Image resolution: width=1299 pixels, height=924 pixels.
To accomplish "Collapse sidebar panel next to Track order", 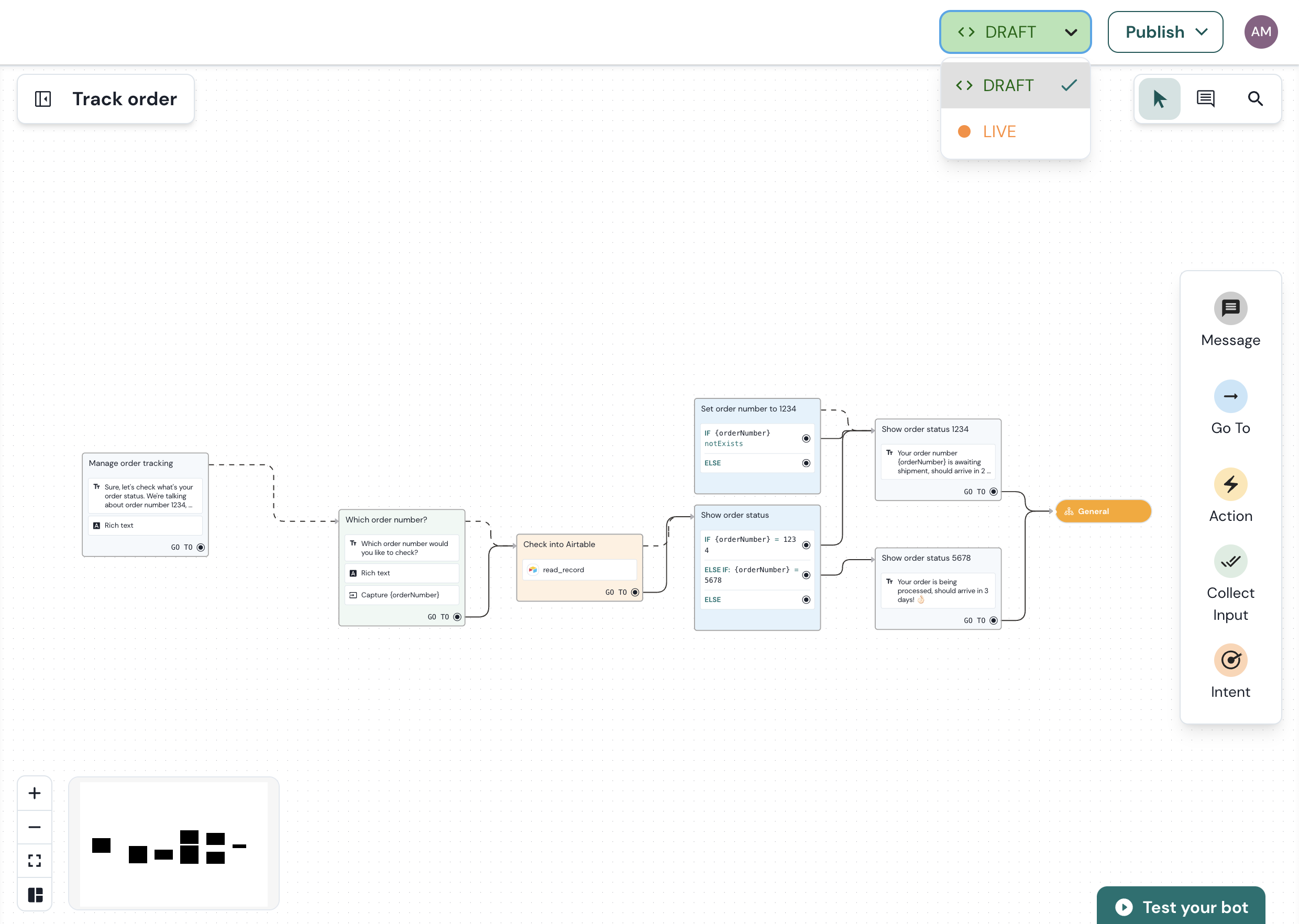I will point(43,99).
